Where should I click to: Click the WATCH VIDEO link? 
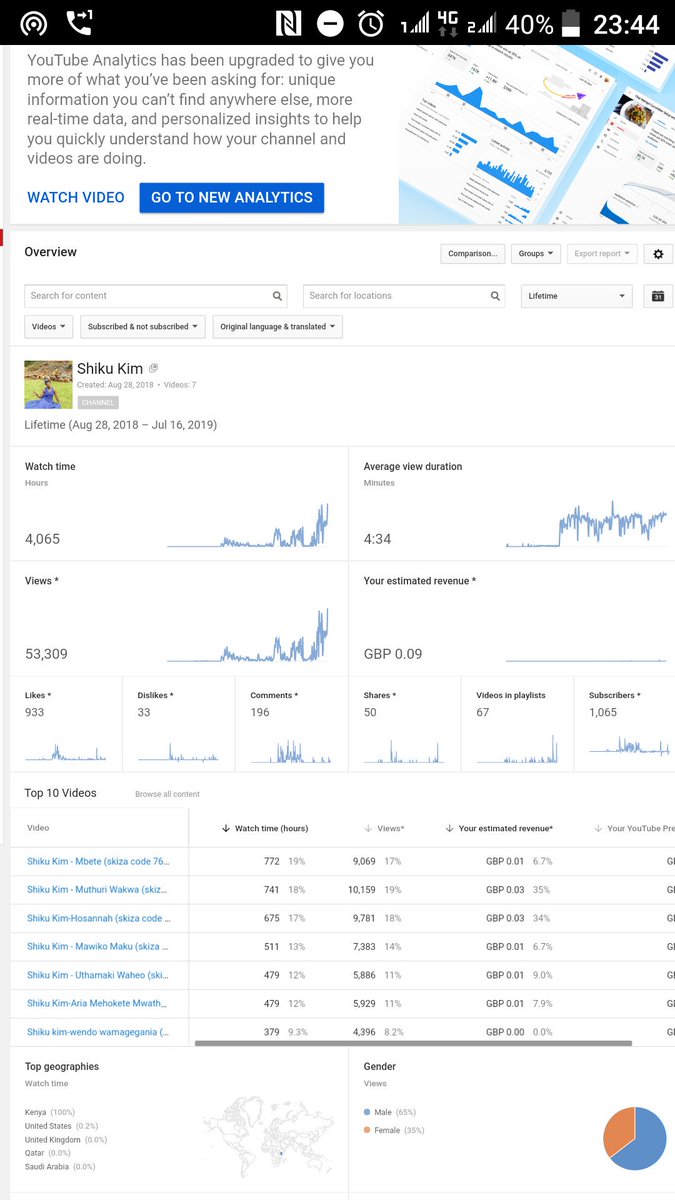point(76,198)
